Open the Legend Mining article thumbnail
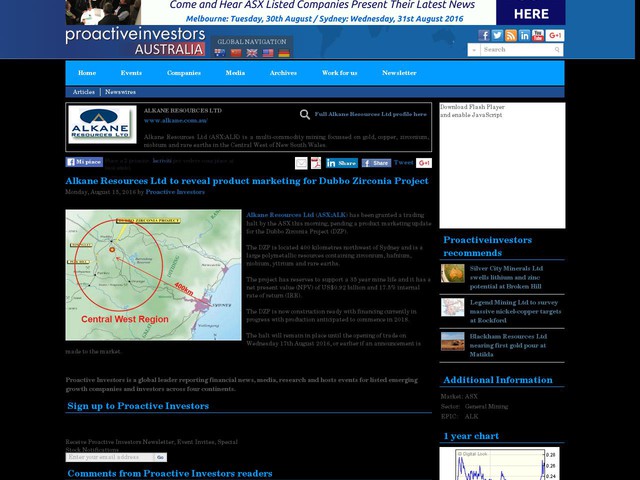The width and height of the screenshot is (640, 480). pyautogui.click(x=453, y=307)
